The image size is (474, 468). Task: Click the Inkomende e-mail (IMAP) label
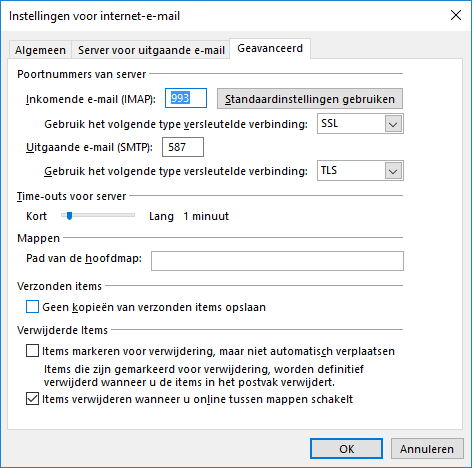pos(91,99)
